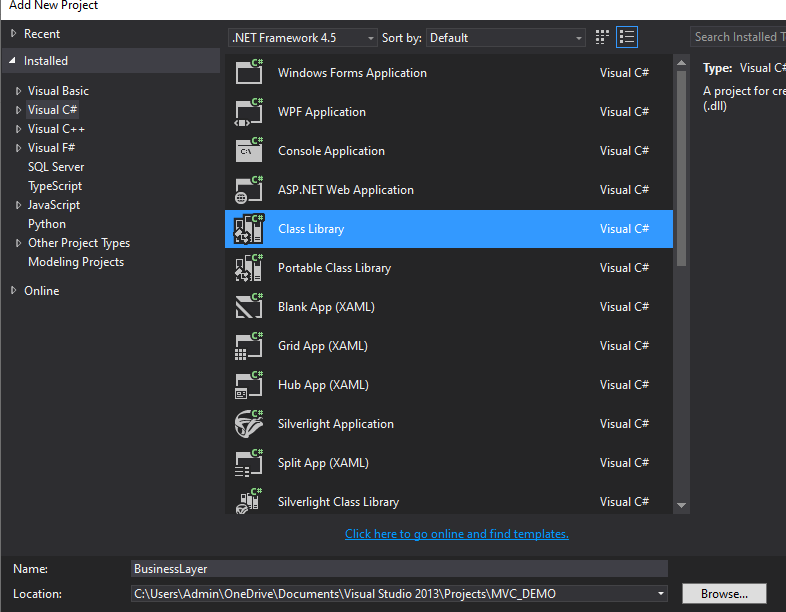
Task: Pick the Hub App (XAML) text label
Action: [x=323, y=385]
